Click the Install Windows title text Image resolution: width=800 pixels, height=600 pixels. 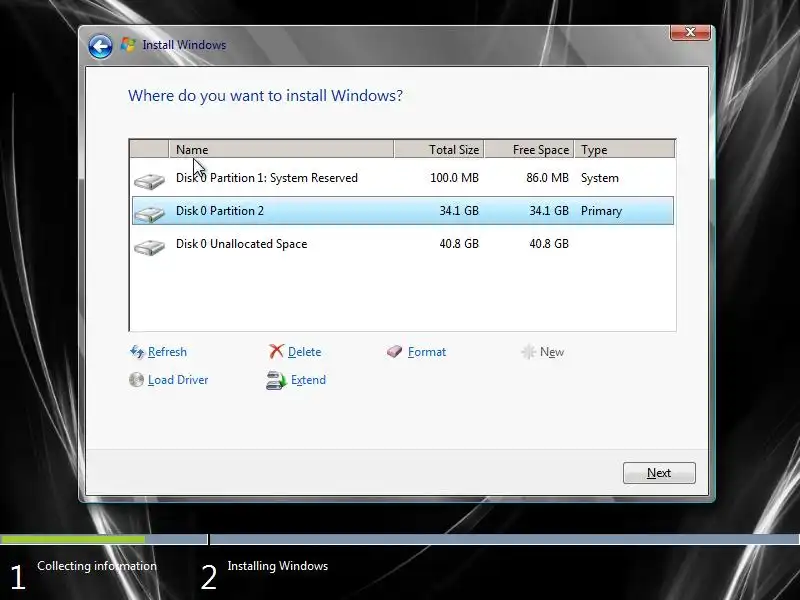point(184,45)
